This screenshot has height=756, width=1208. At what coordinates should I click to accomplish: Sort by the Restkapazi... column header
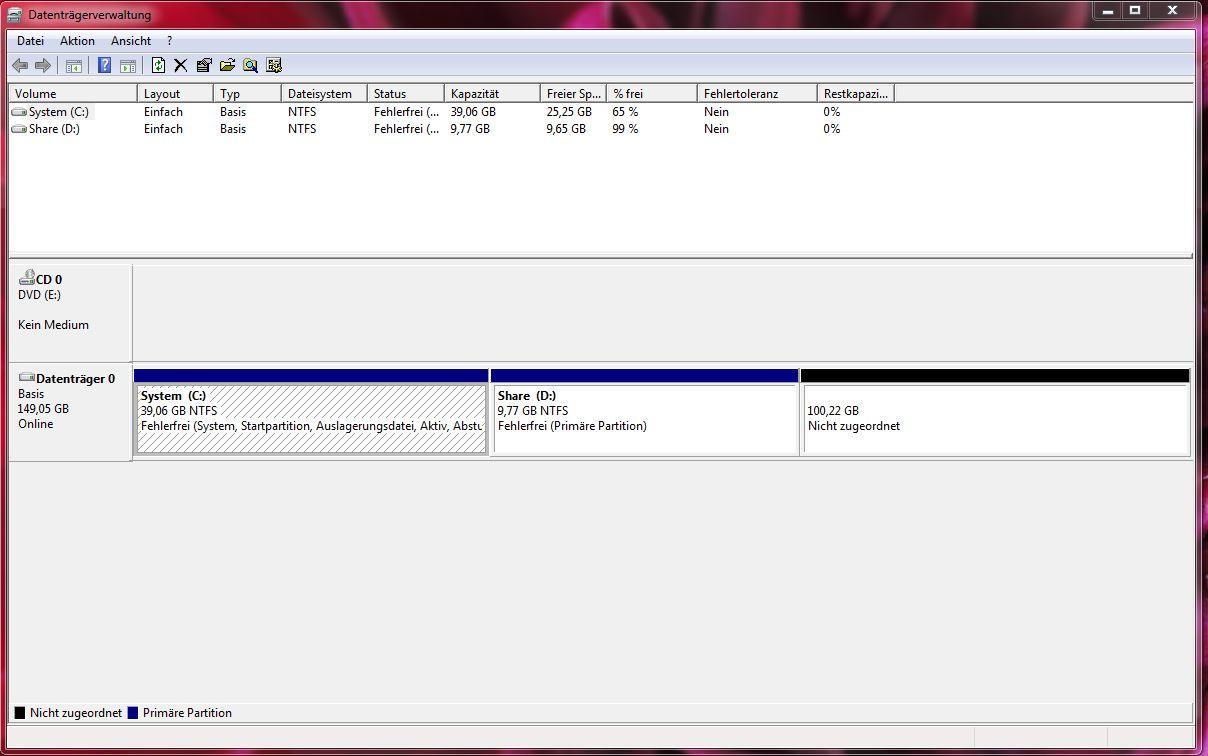coord(855,93)
